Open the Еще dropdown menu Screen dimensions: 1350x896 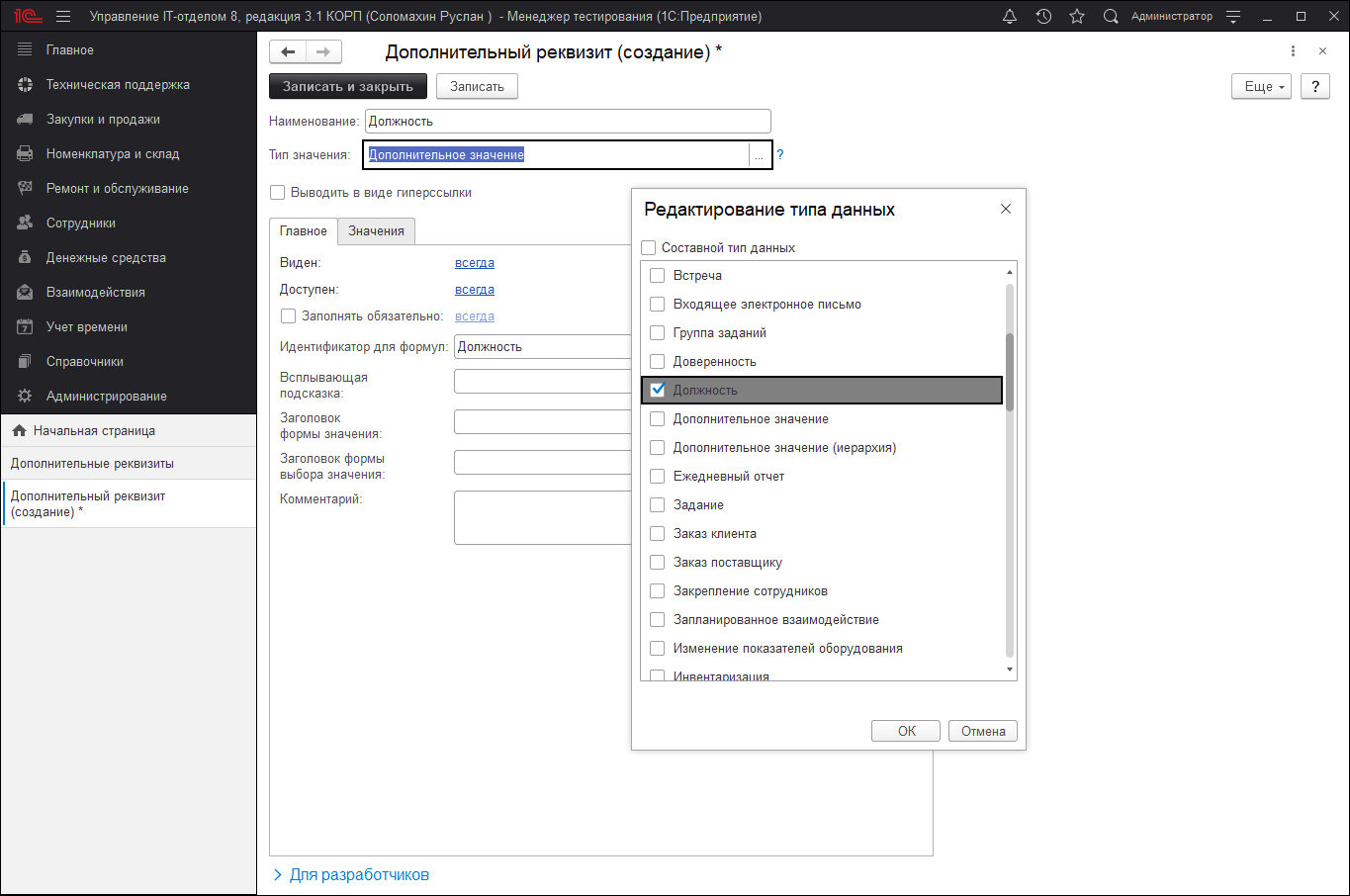pos(1261,87)
